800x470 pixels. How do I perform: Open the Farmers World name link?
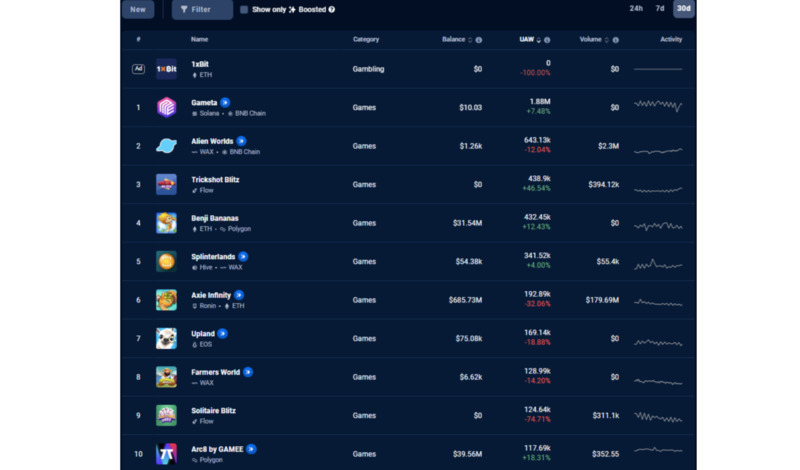tap(216, 372)
